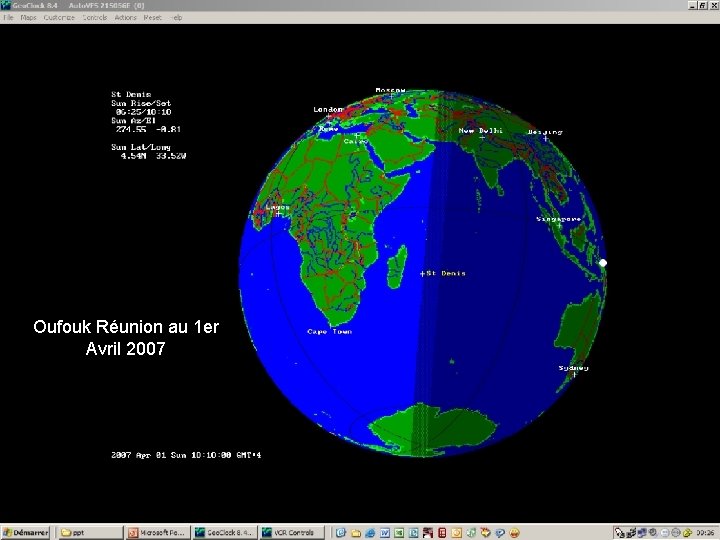Click the Singapore city label

pos(558,219)
